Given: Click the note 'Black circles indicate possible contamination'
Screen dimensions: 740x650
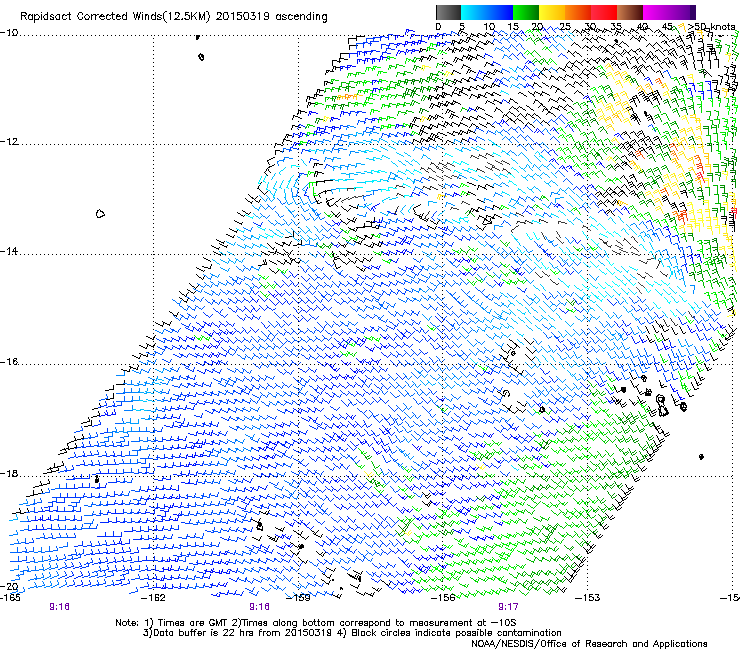Looking at the screenshot, I should coord(457,633).
